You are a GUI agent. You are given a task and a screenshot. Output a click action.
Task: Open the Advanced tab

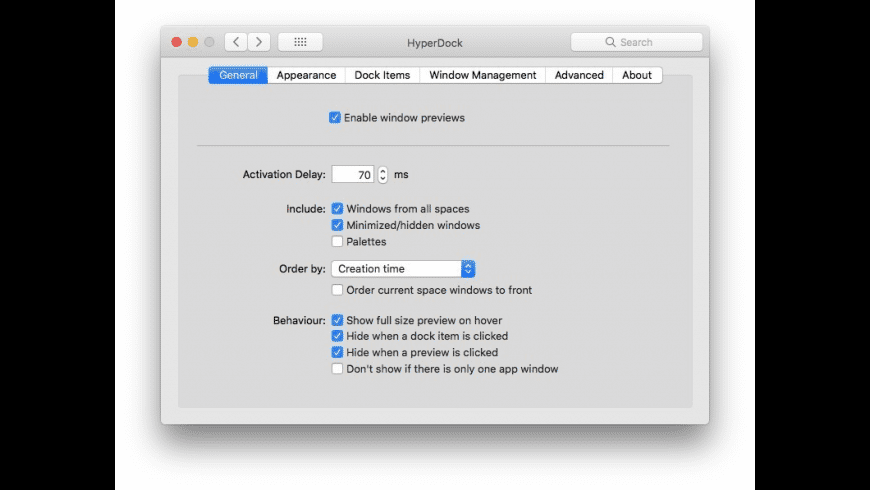pos(579,75)
